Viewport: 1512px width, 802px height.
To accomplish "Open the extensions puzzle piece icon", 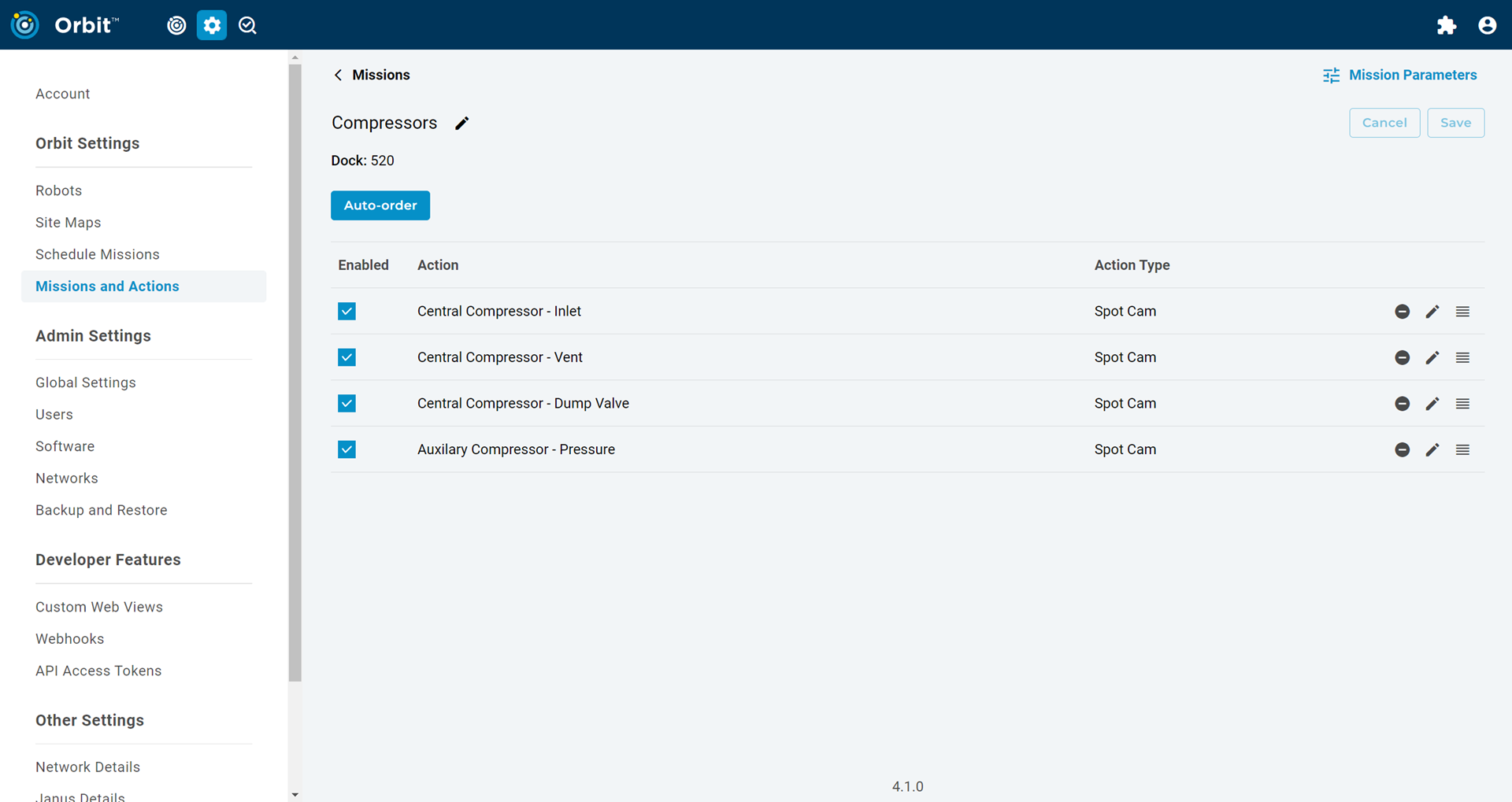I will pos(1446,25).
